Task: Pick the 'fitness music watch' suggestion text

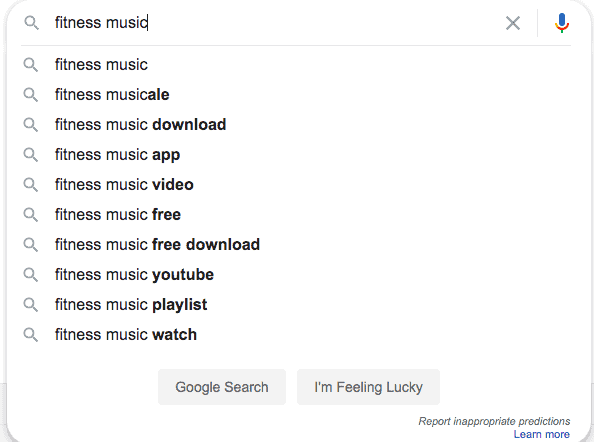Action: [x=126, y=335]
